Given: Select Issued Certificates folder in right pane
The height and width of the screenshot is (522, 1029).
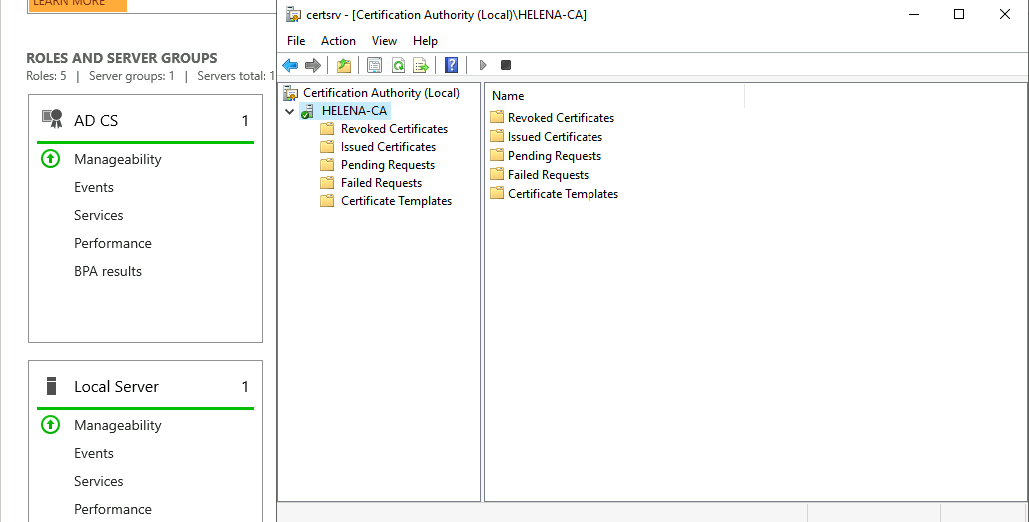Looking at the screenshot, I should [554, 137].
